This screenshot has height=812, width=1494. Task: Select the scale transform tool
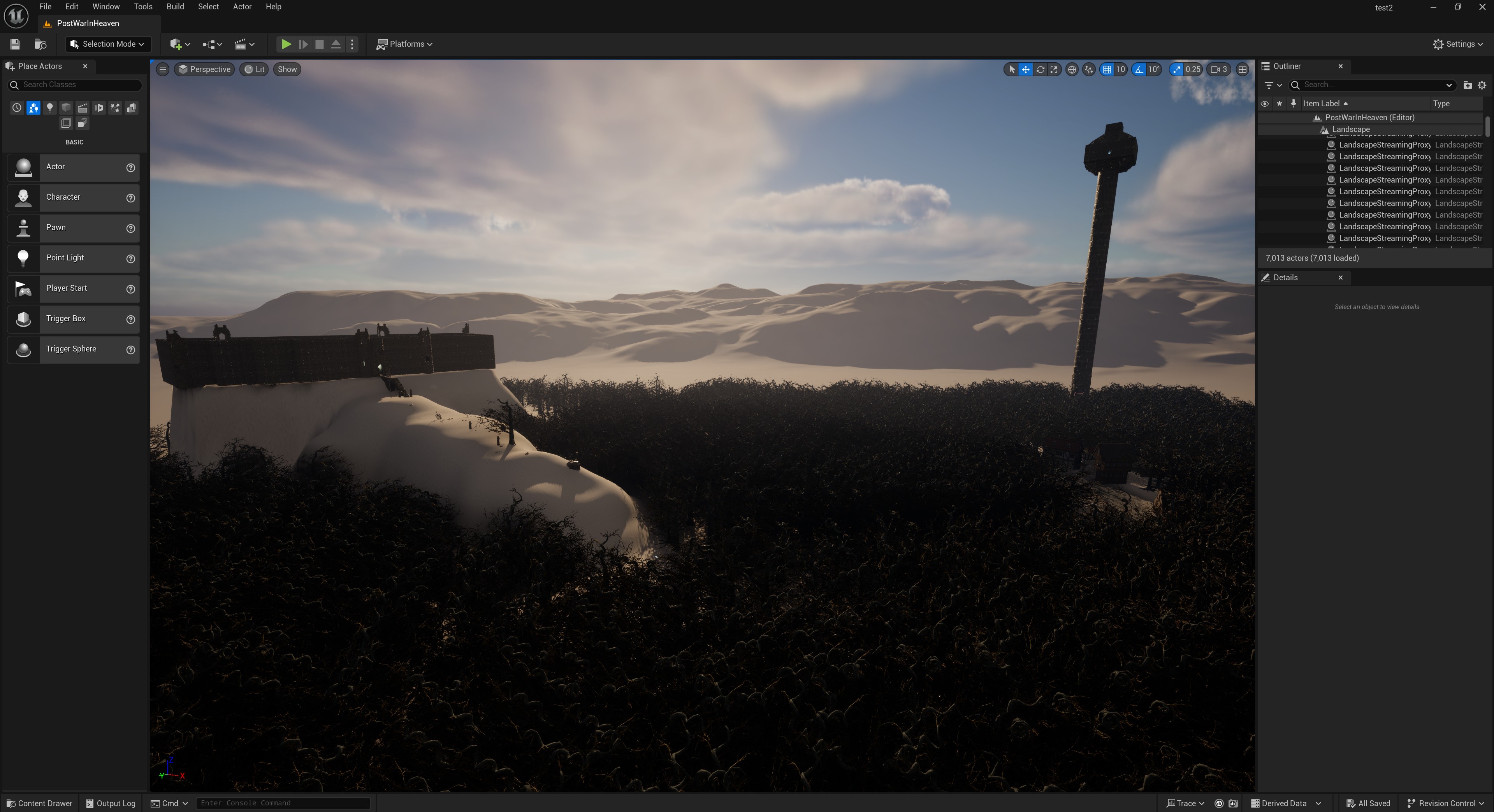pyautogui.click(x=1054, y=70)
